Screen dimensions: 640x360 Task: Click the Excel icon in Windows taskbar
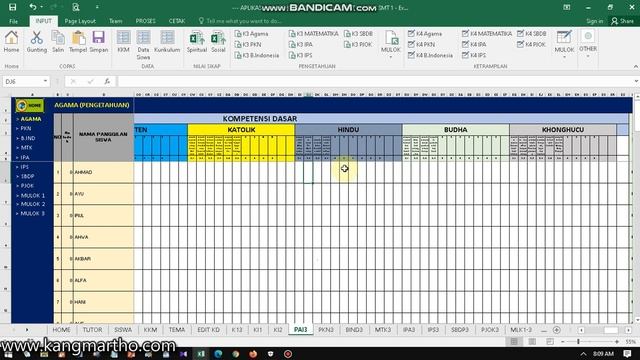click(201, 354)
